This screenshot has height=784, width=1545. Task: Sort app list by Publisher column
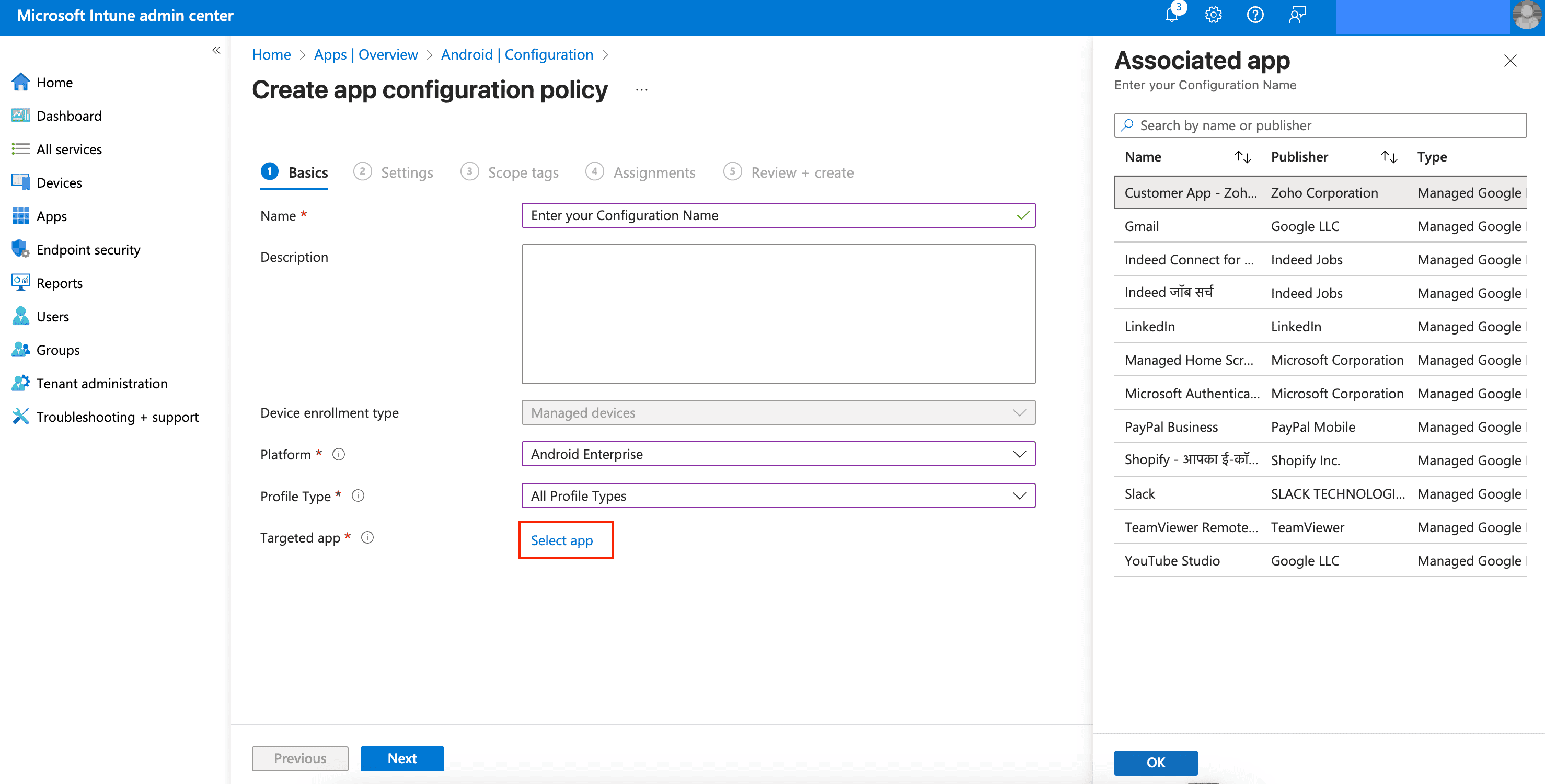point(1388,157)
